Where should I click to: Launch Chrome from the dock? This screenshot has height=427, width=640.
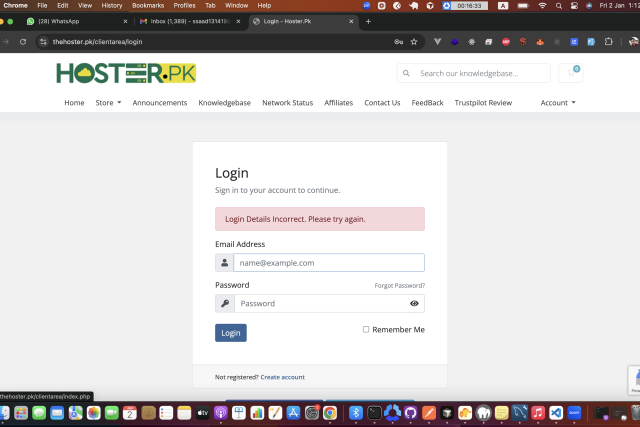pyautogui.click(x=329, y=412)
